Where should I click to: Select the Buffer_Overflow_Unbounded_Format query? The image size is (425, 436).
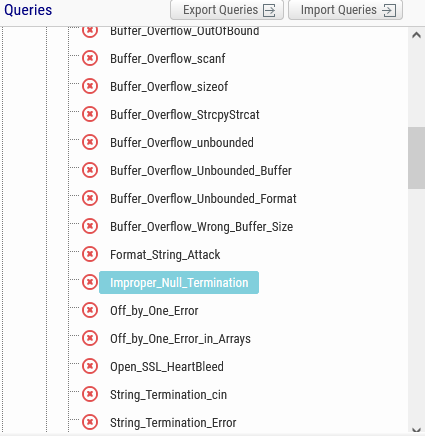(203, 199)
